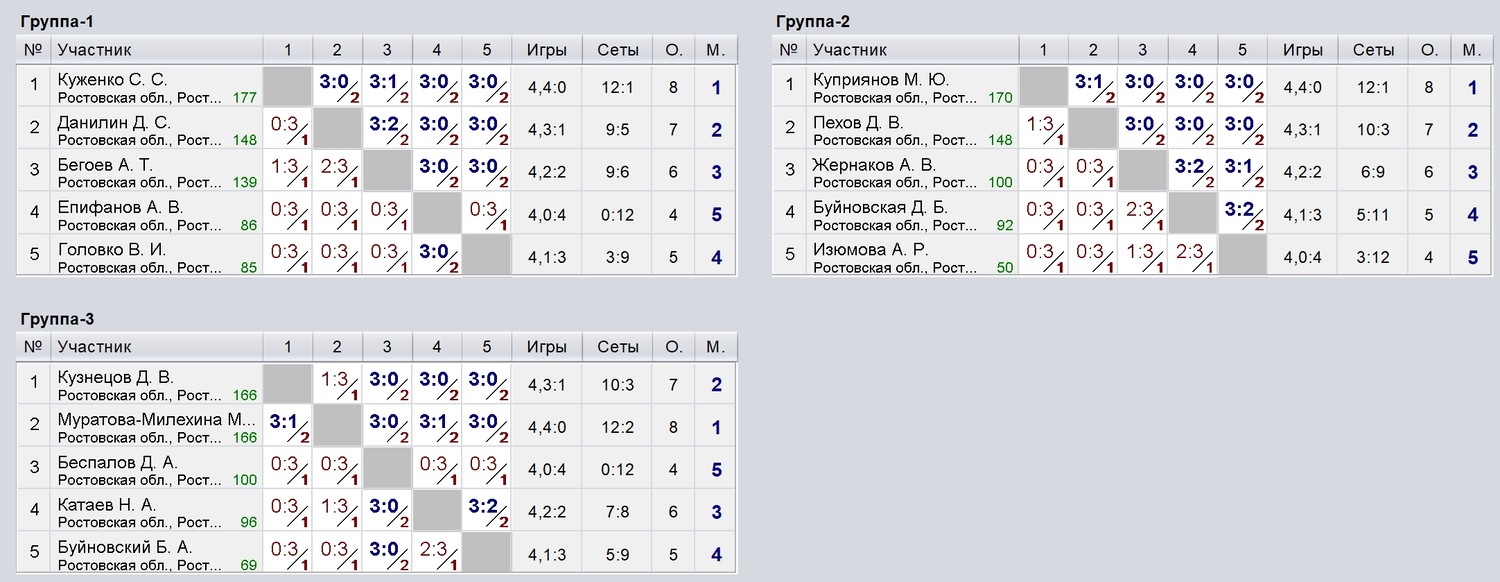Select participant Куженко С. С.
Screen dimensions: 1500x582
[x=112, y=80]
